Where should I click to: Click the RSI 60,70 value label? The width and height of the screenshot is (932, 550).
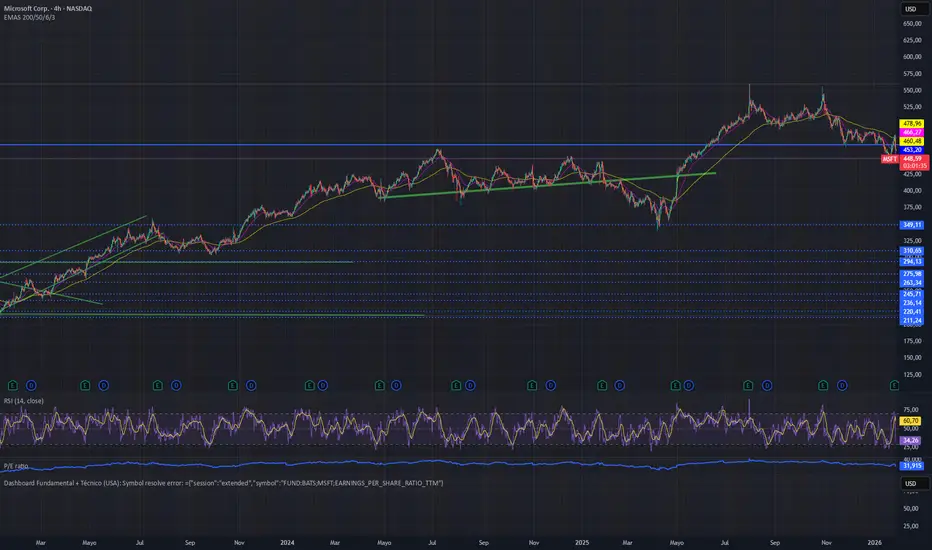911,420
